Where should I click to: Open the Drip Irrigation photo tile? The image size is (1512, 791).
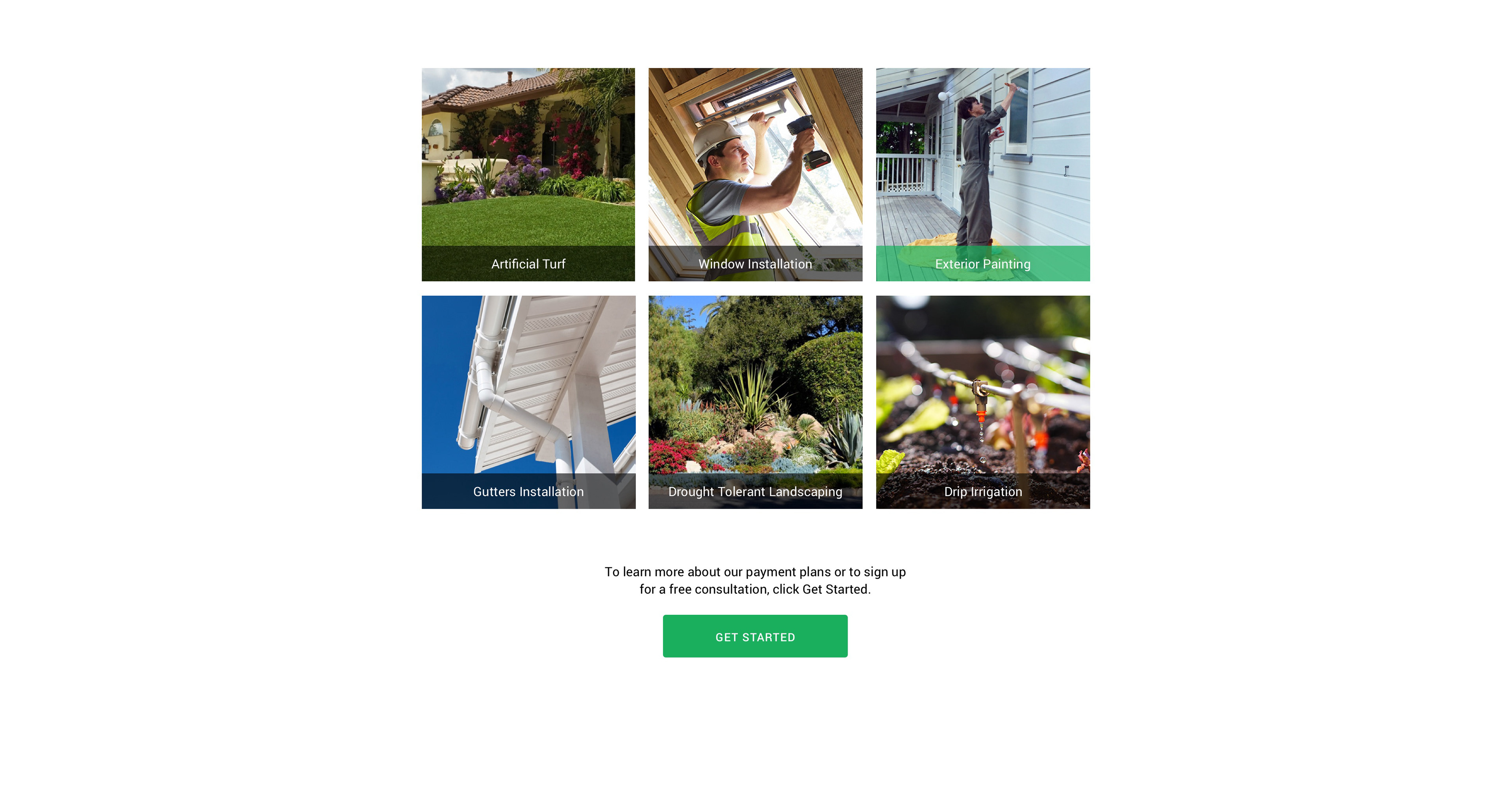(983, 402)
